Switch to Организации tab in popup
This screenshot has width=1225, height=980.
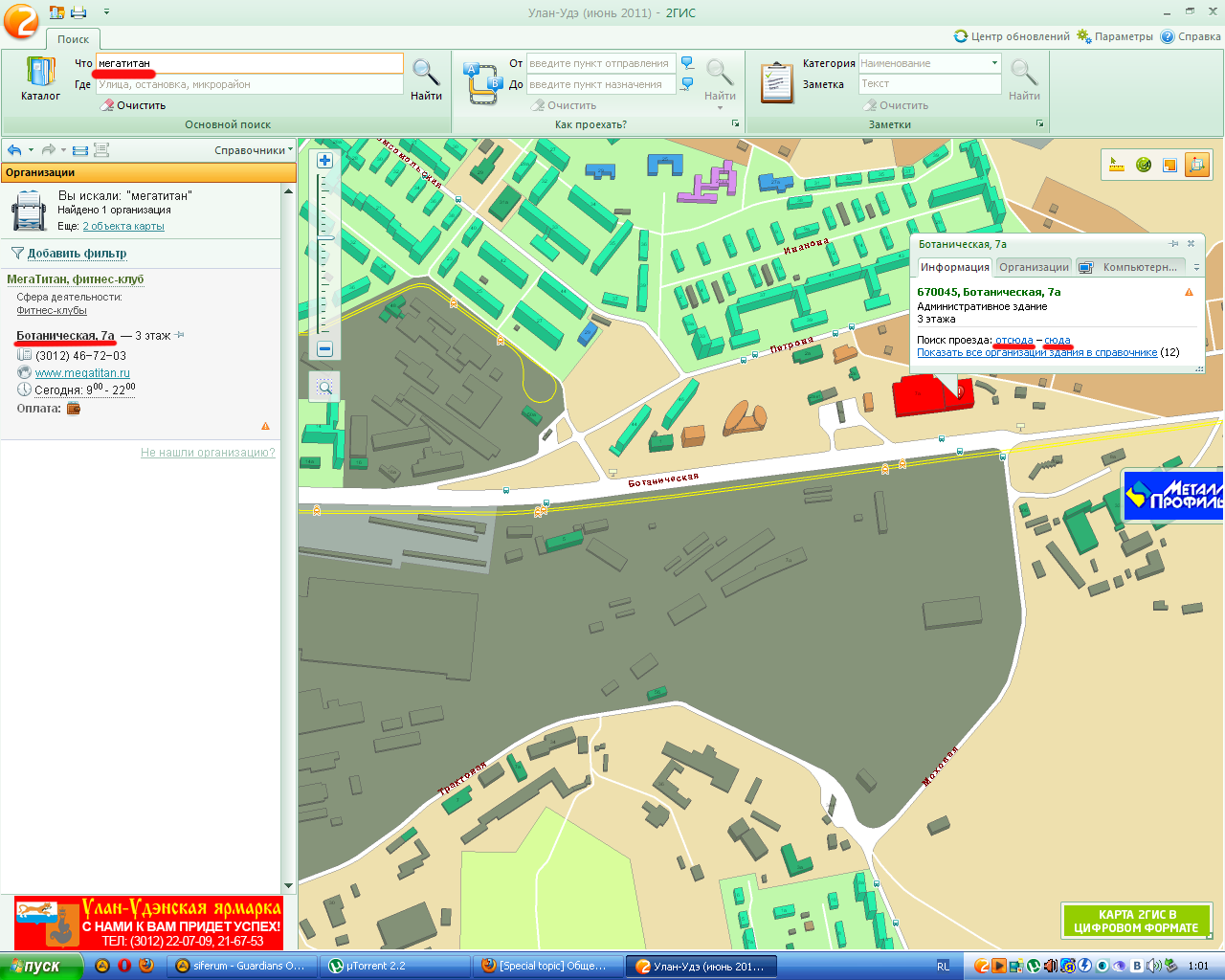tap(1034, 267)
